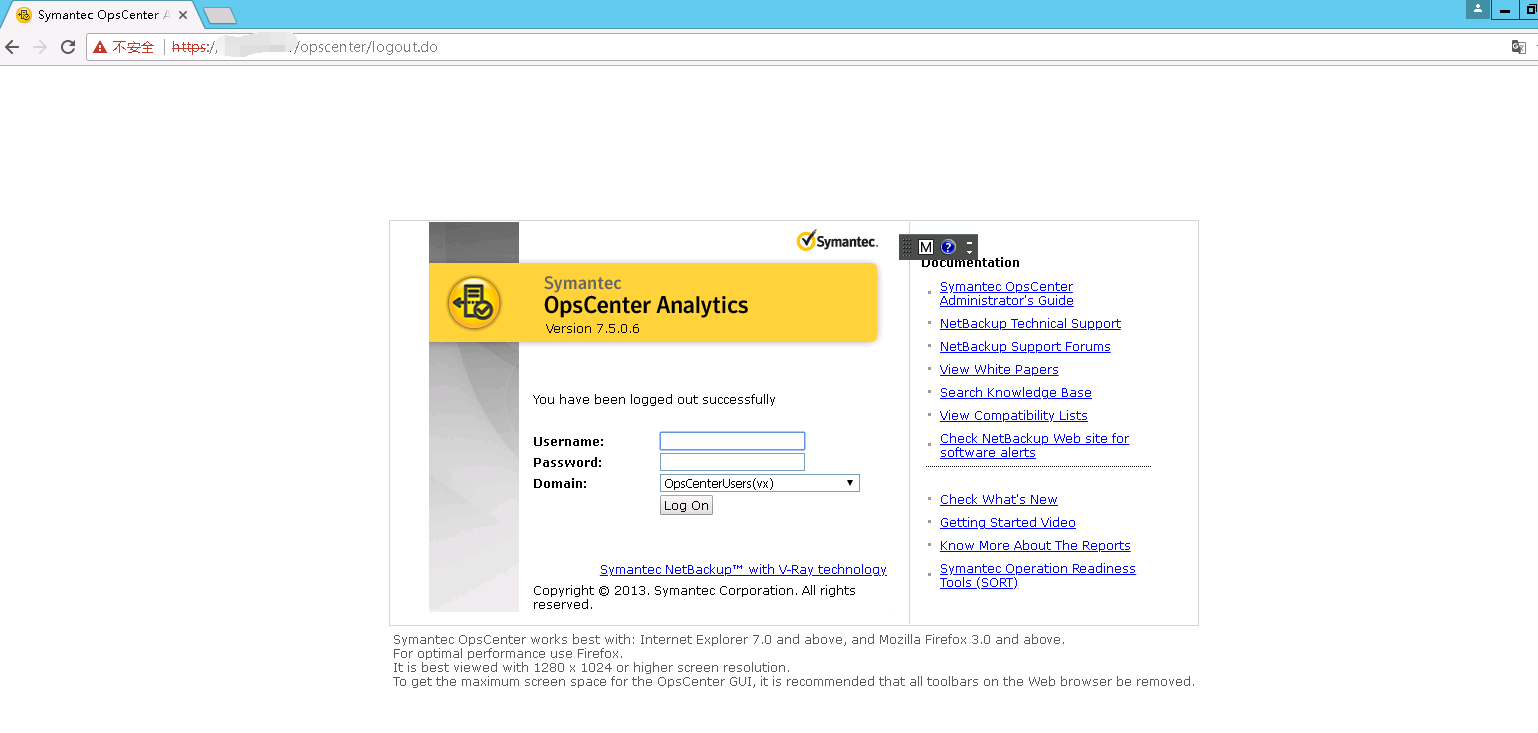The image size is (1538, 733).
Task: Open Symantec NetBackup with V-Ray technology link
Action: (743, 569)
